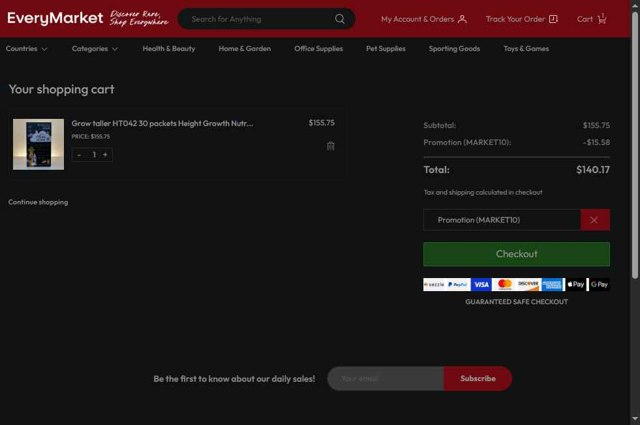Viewport: 640px width, 425px height.
Task: Click the Sezzle payment icon
Action: [434, 285]
